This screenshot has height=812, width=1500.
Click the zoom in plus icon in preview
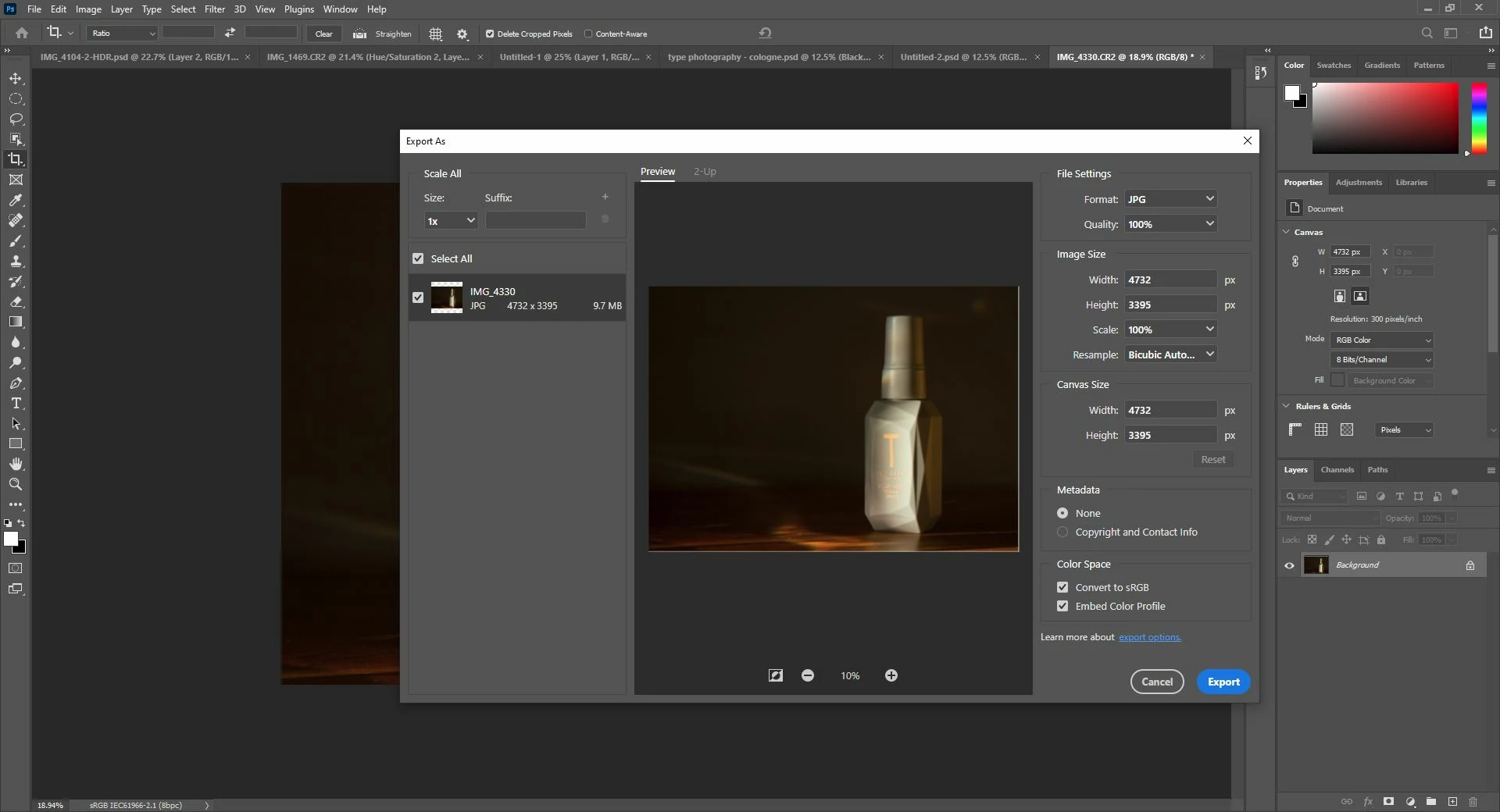(891, 675)
